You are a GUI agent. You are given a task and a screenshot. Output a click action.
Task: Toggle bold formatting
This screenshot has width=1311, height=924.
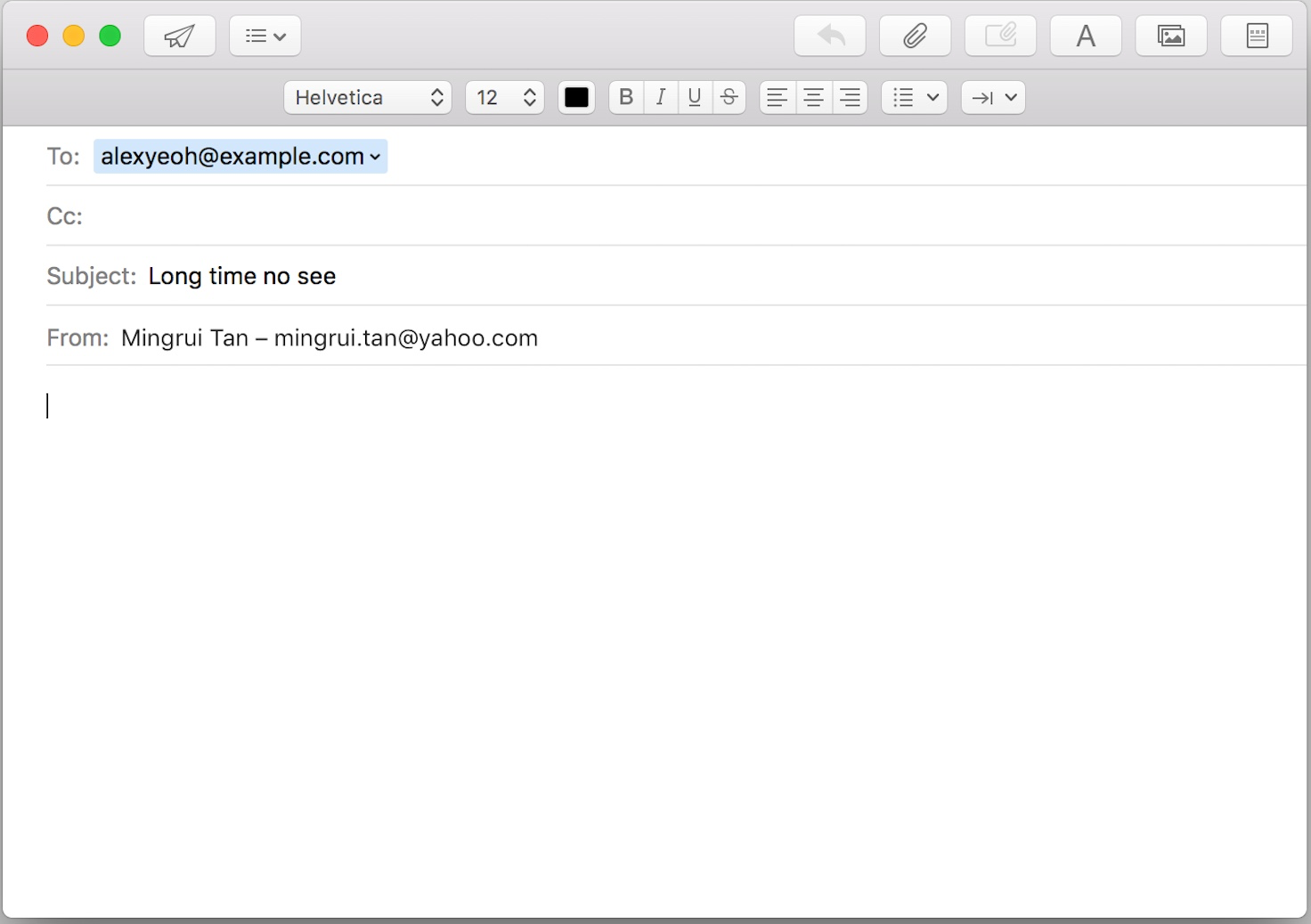[x=626, y=97]
